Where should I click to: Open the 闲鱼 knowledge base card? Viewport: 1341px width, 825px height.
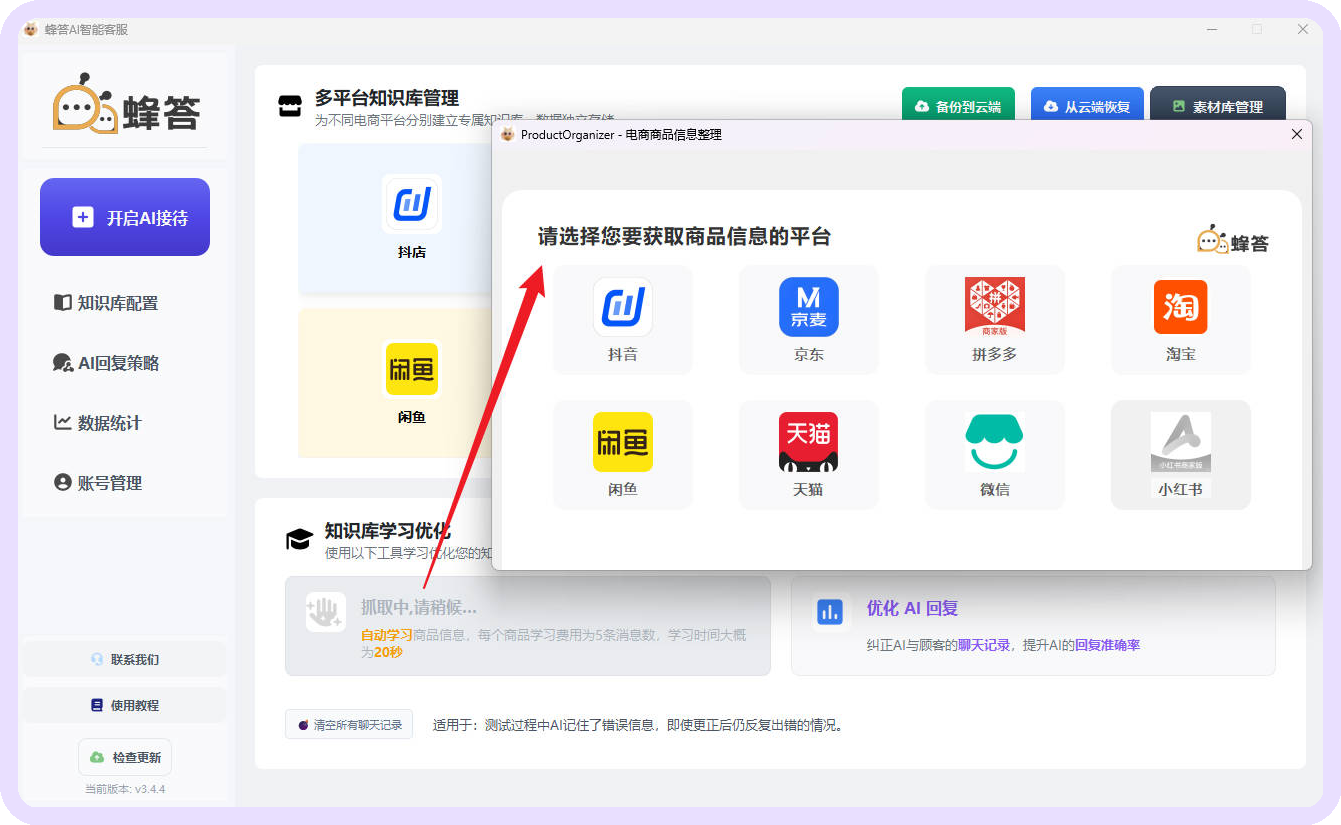(x=411, y=382)
